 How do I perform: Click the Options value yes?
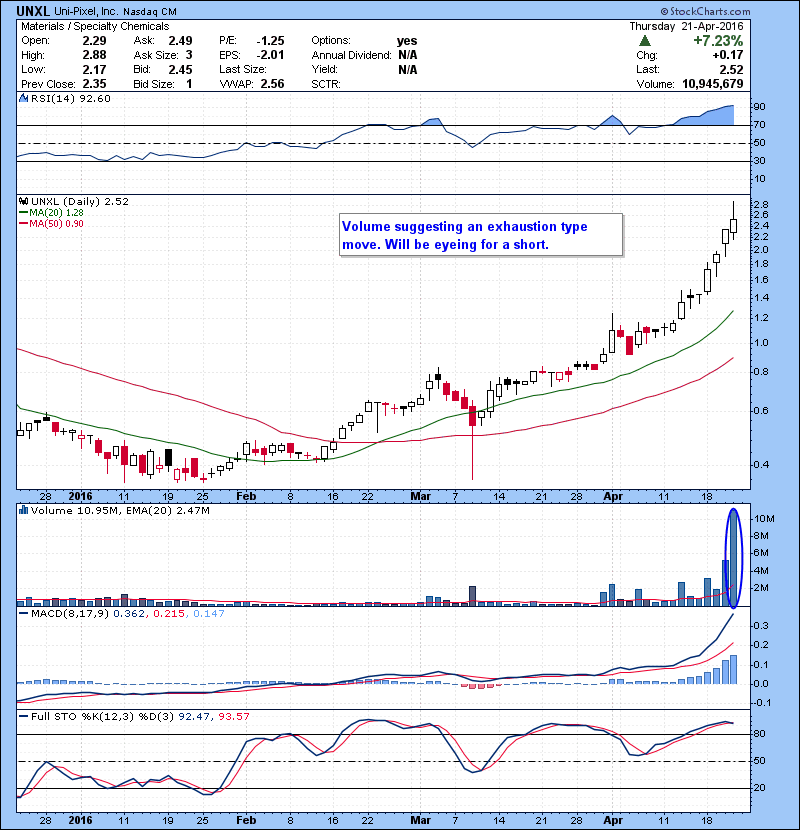click(x=407, y=41)
